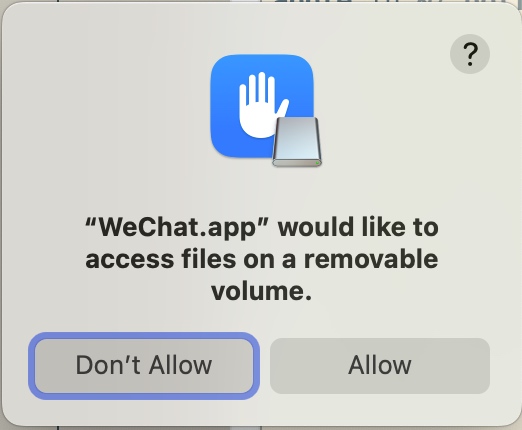The width and height of the screenshot is (522, 430).
Task: Grant WeChat access with Allow
Action: click(x=380, y=366)
